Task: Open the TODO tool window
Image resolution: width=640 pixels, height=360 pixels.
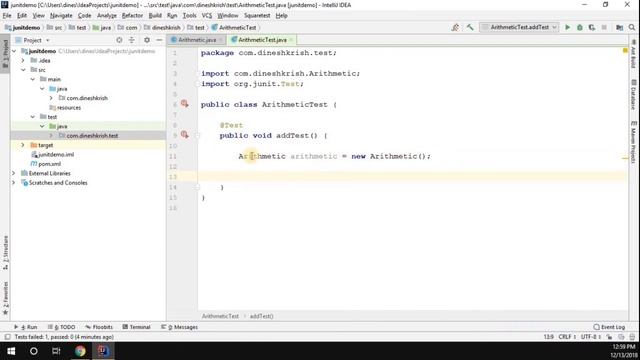Action: (62, 327)
